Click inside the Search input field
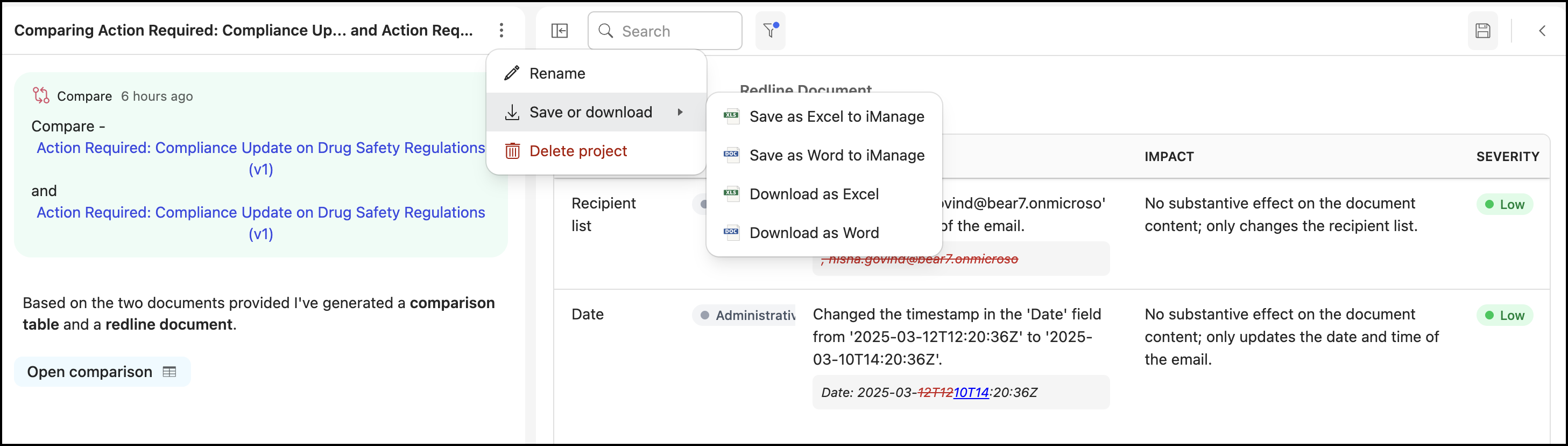The height and width of the screenshot is (446, 1568). [x=665, y=31]
